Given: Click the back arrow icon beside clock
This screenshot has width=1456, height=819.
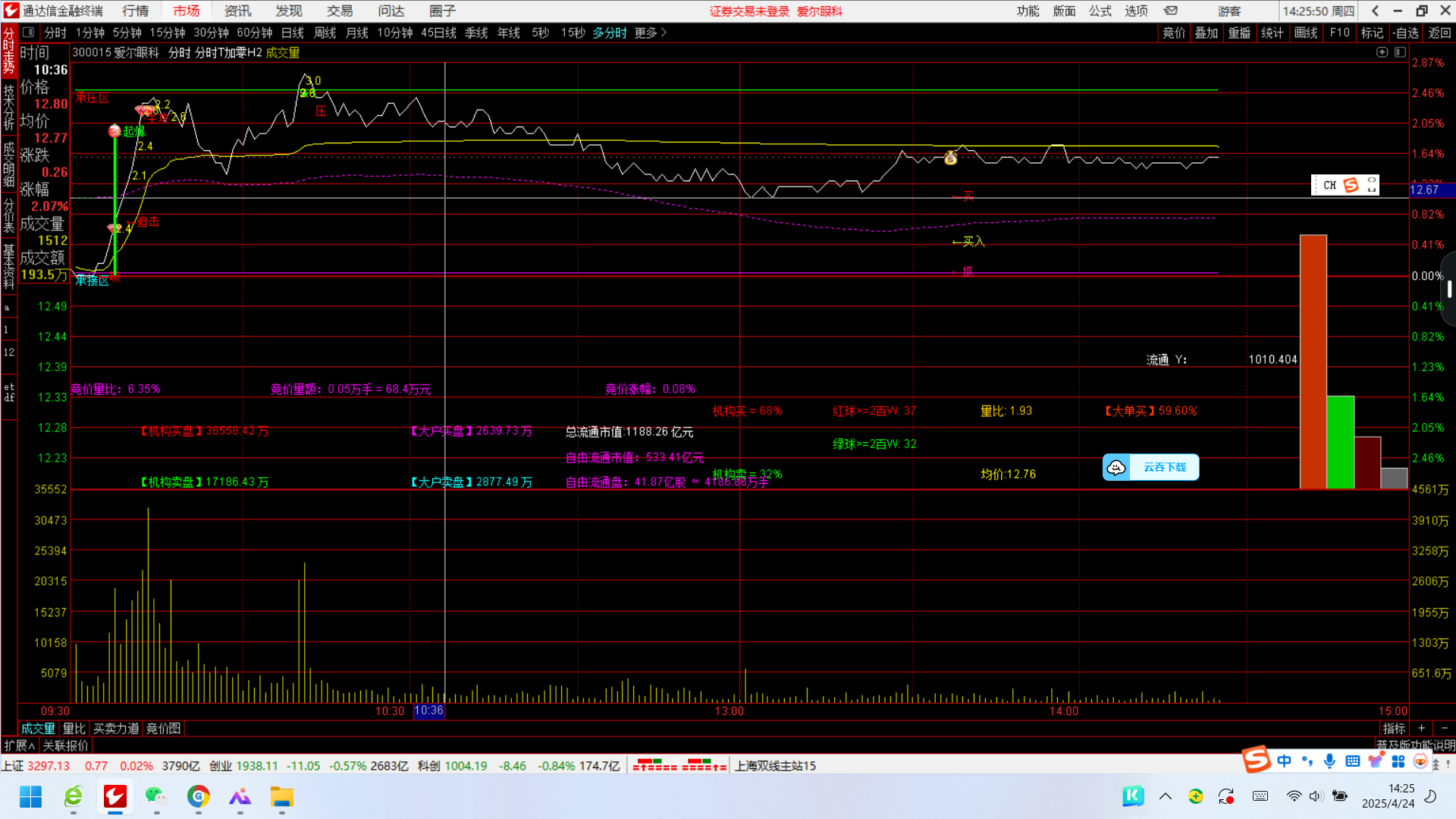Looking at the screenshot, I should 1375,11.
